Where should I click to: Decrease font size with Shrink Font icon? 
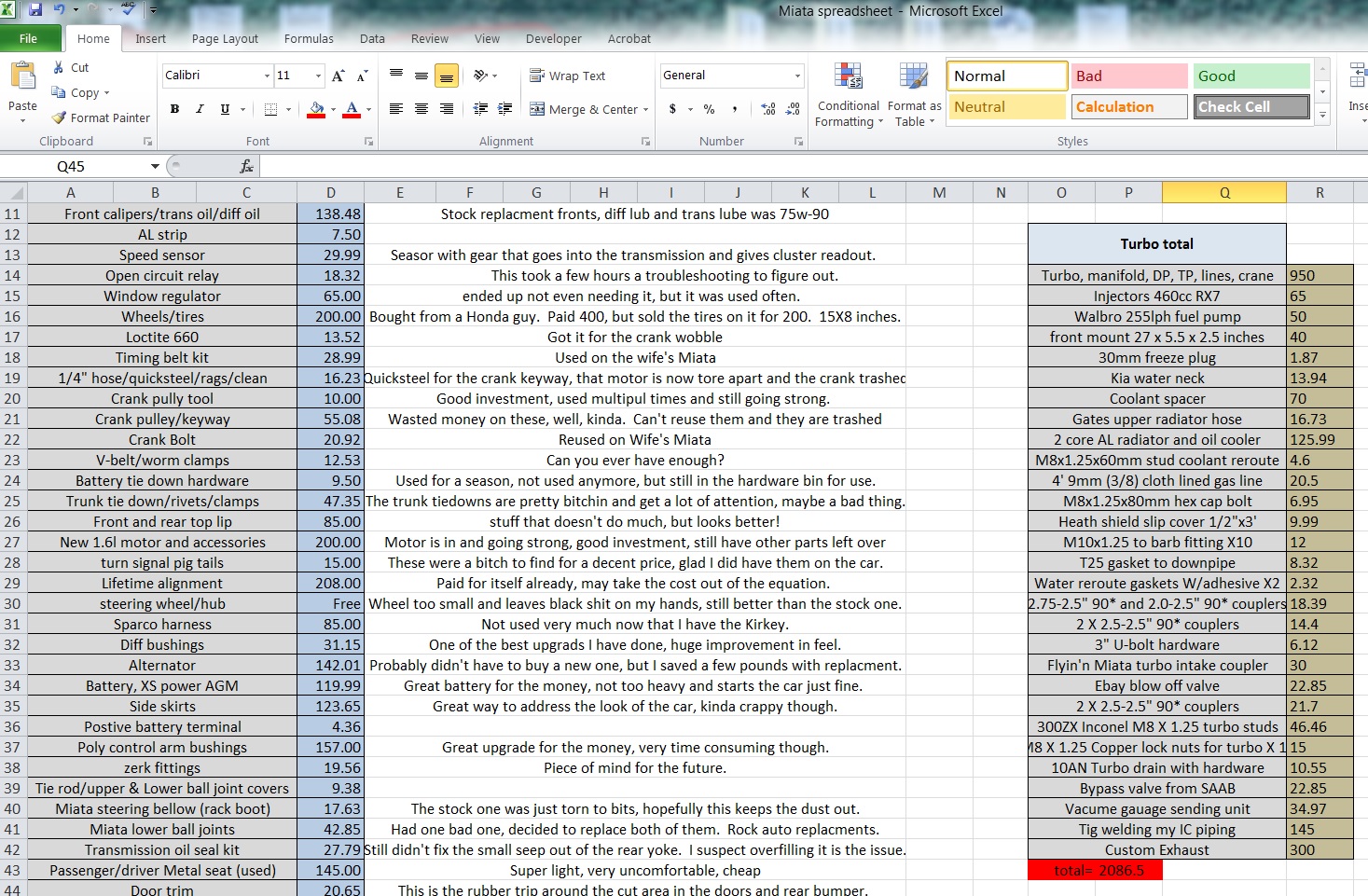pos(362,76)
